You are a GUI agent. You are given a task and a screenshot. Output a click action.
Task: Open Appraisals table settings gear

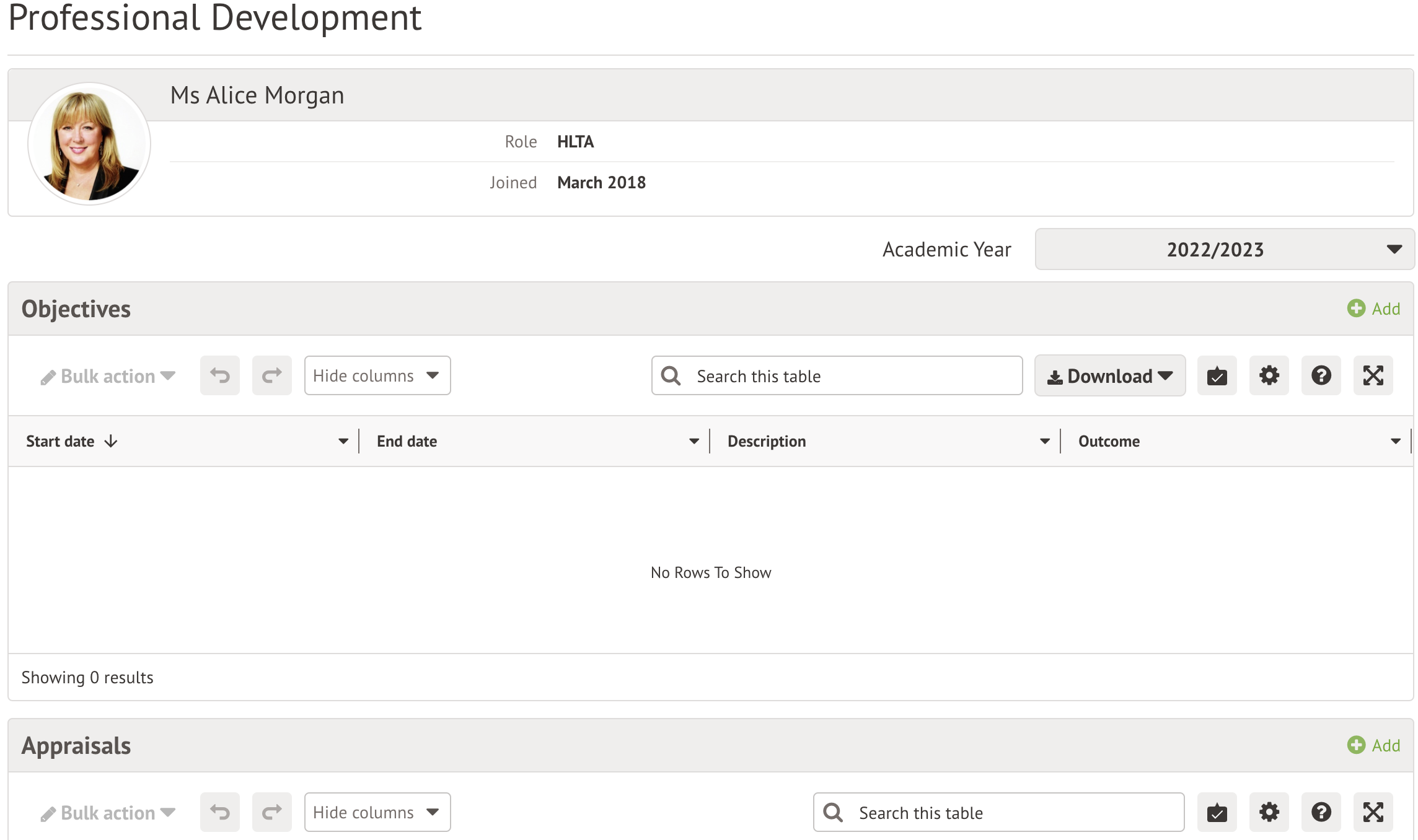pyautogui.click(x=1269, y=812)
